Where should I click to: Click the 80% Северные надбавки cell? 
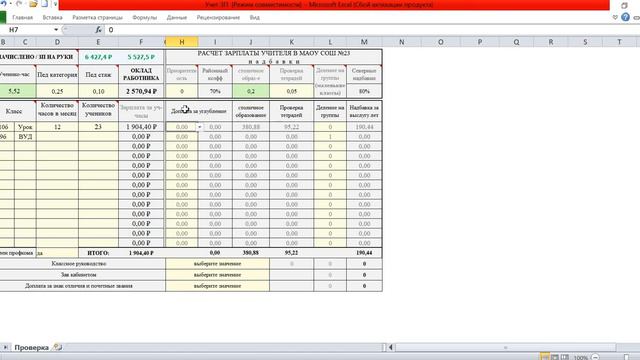[364, 91]
